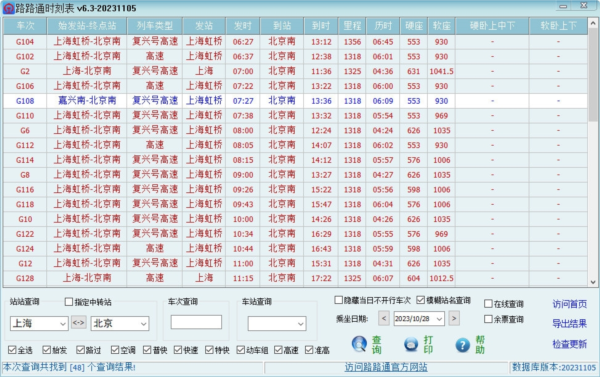Select train G112 row
This screenshot has width=600, height=377.
295,145
